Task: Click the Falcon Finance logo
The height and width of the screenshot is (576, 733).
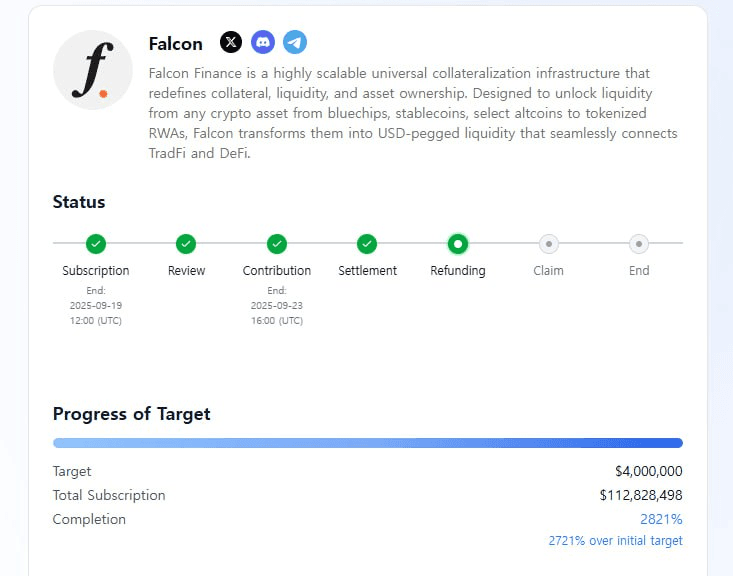Action: [x=93, y=70]
